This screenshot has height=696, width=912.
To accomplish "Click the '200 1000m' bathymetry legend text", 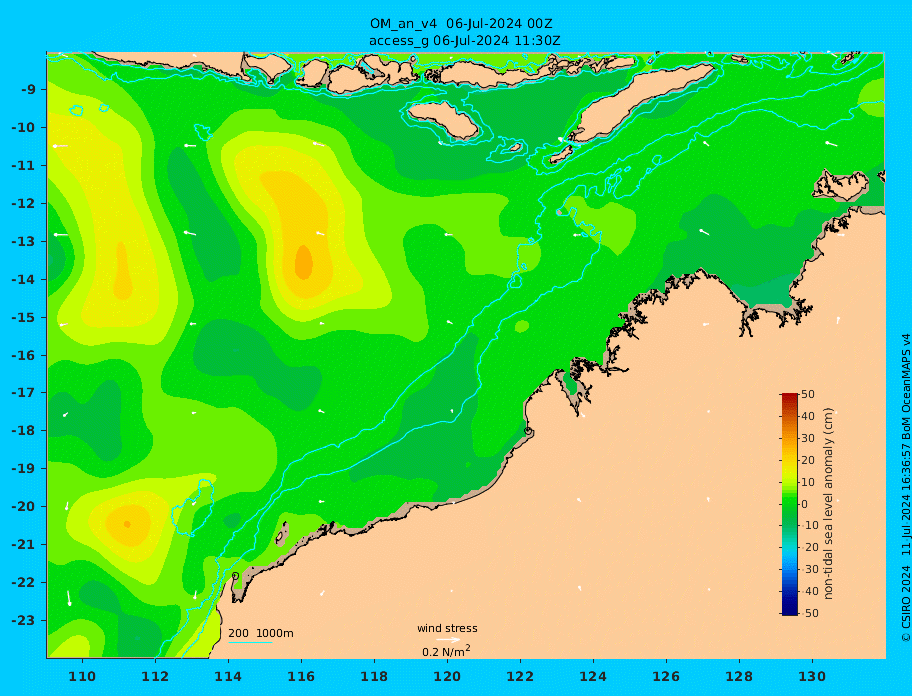I will tap(261, 633).
